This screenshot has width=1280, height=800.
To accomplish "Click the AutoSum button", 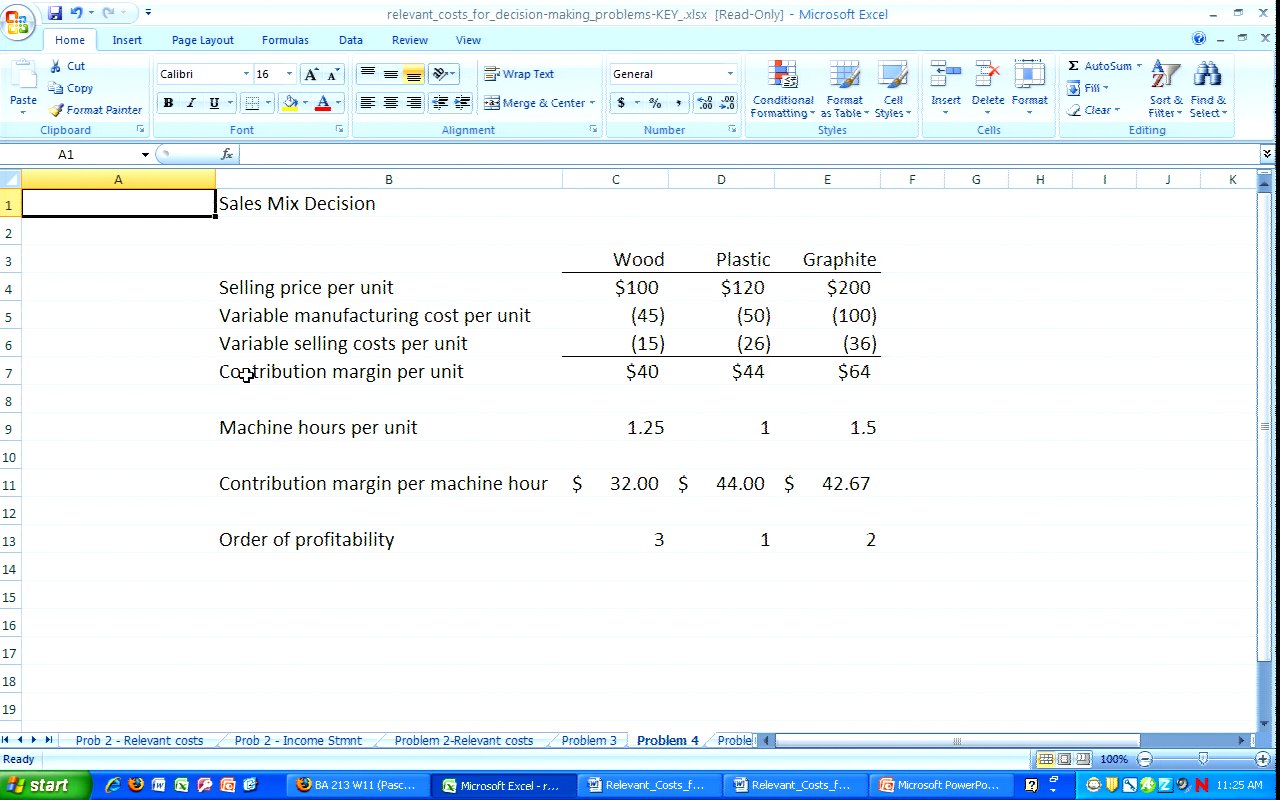I will tap(1105, 66).
